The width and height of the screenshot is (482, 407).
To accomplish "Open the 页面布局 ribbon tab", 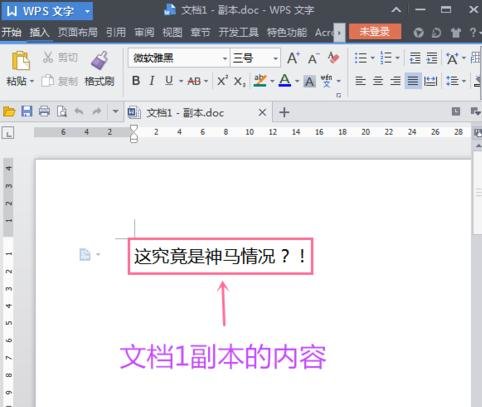I will 78,32.
